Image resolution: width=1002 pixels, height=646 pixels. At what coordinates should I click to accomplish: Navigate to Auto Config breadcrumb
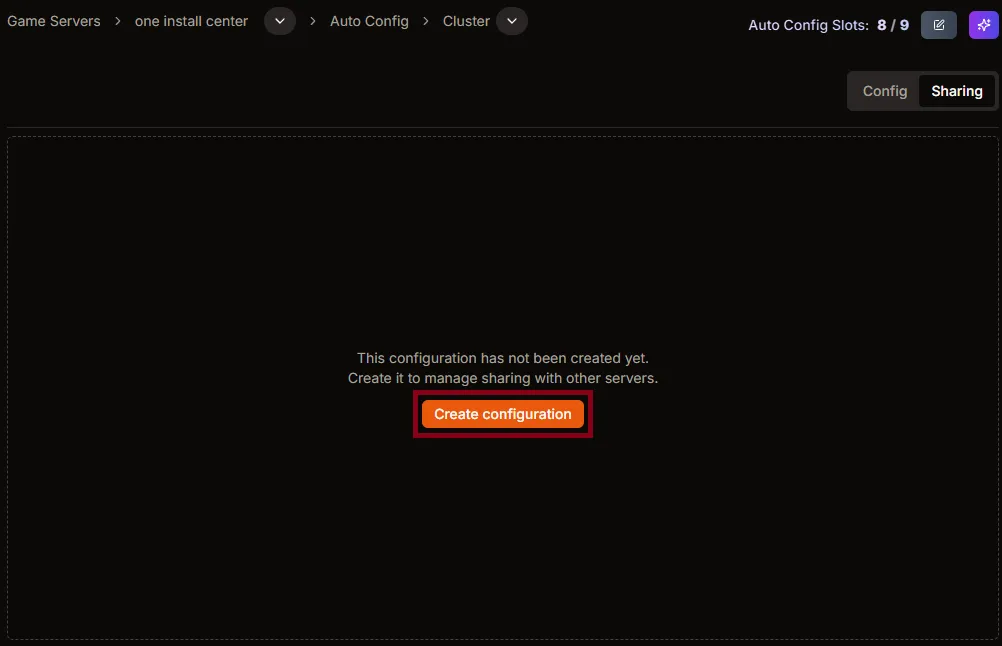point(369,21)
